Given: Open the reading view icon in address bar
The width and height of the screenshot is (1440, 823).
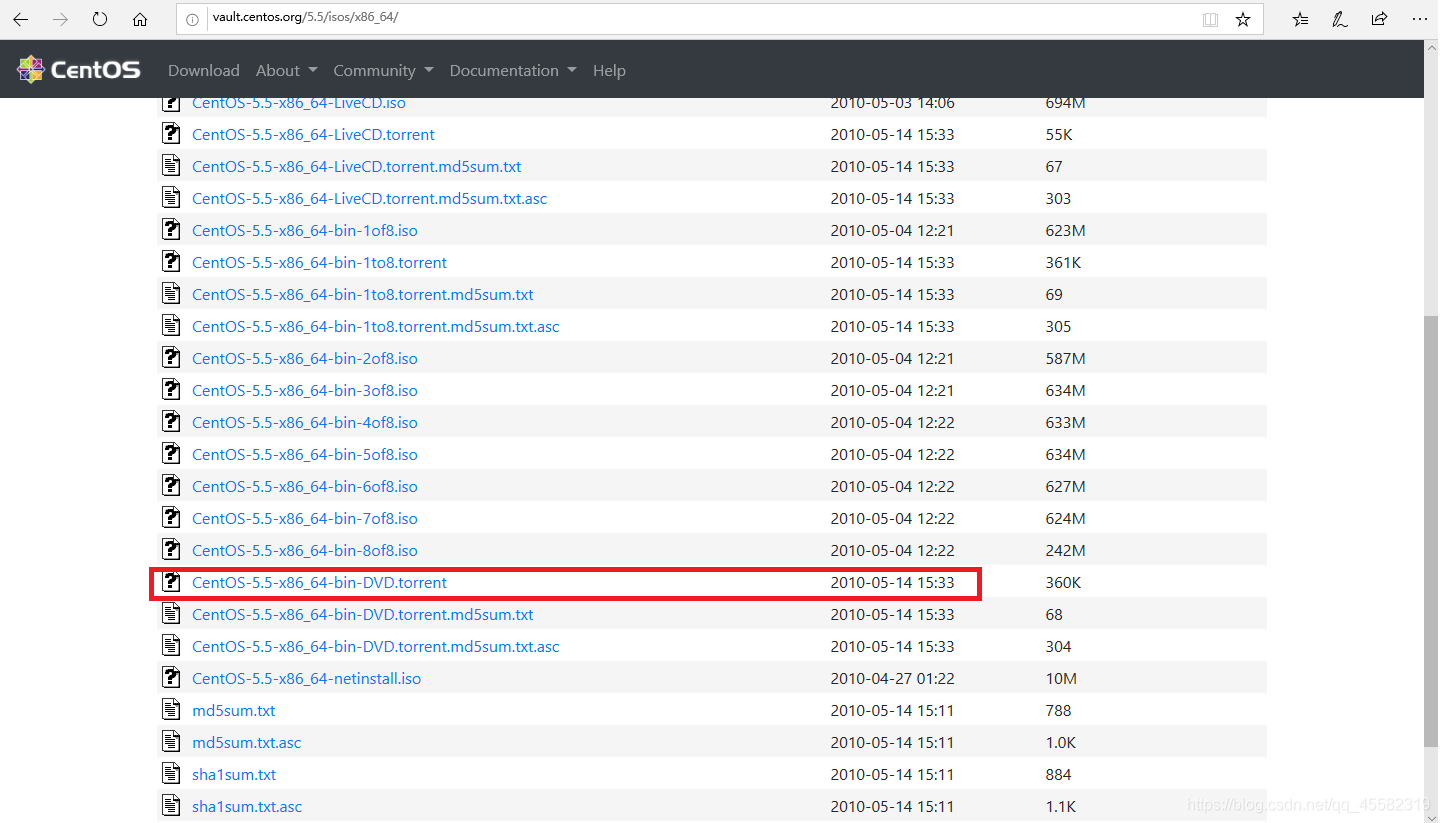Looking at the screenshot, I should (1210, 19).
